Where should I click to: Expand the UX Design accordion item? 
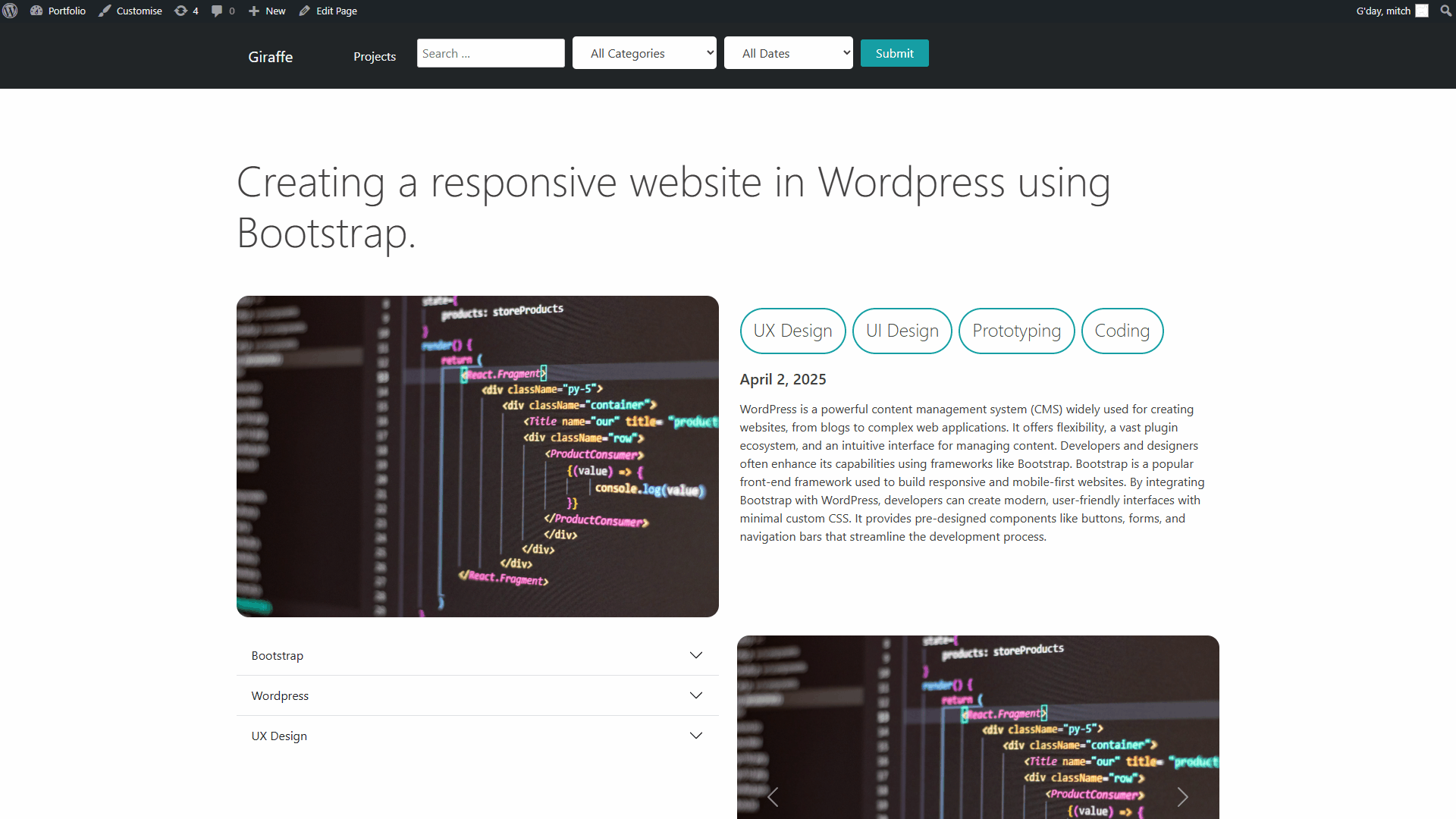click(478, 736)
